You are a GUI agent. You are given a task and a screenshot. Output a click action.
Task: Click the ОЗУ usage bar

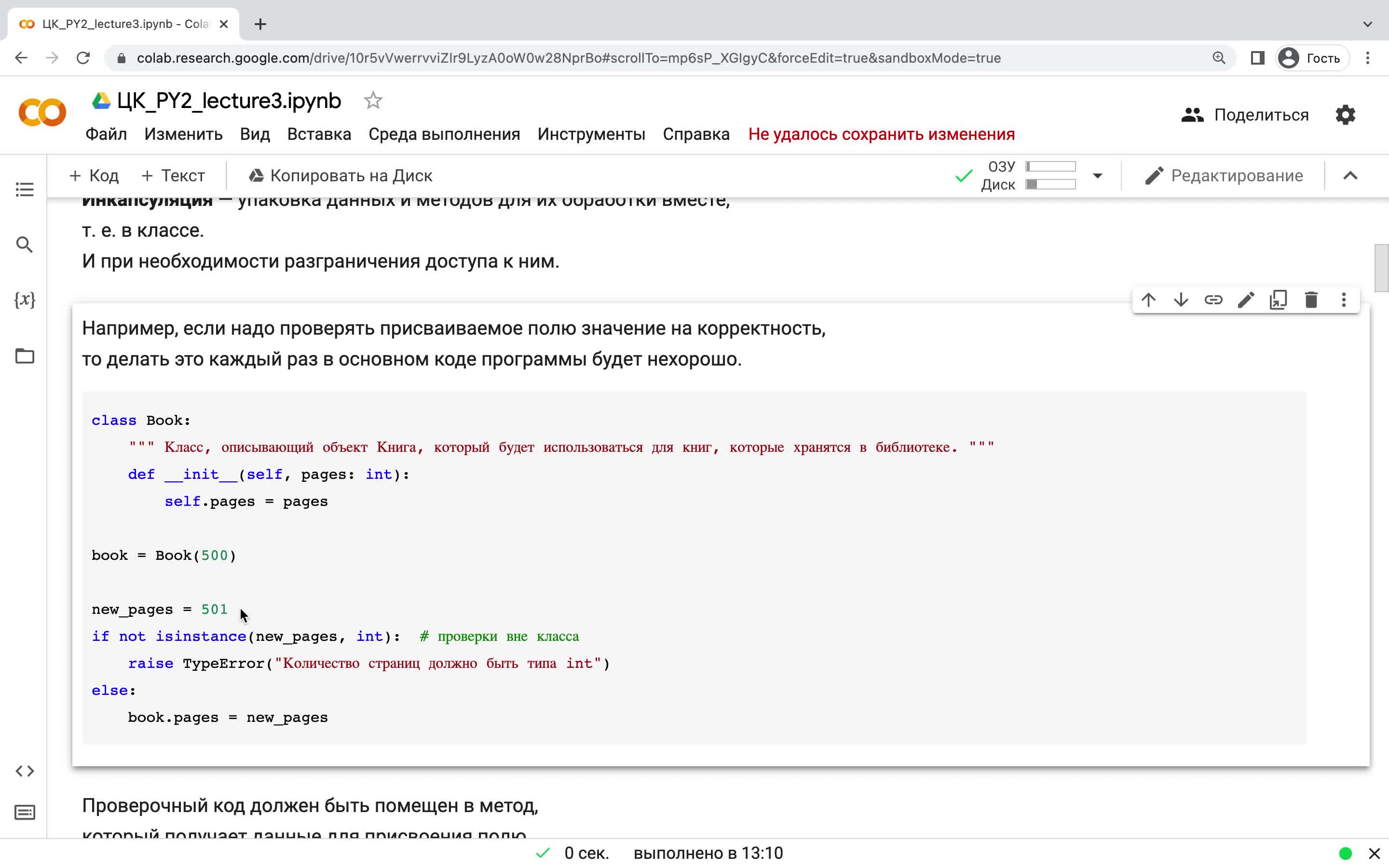pos(1050,166)
